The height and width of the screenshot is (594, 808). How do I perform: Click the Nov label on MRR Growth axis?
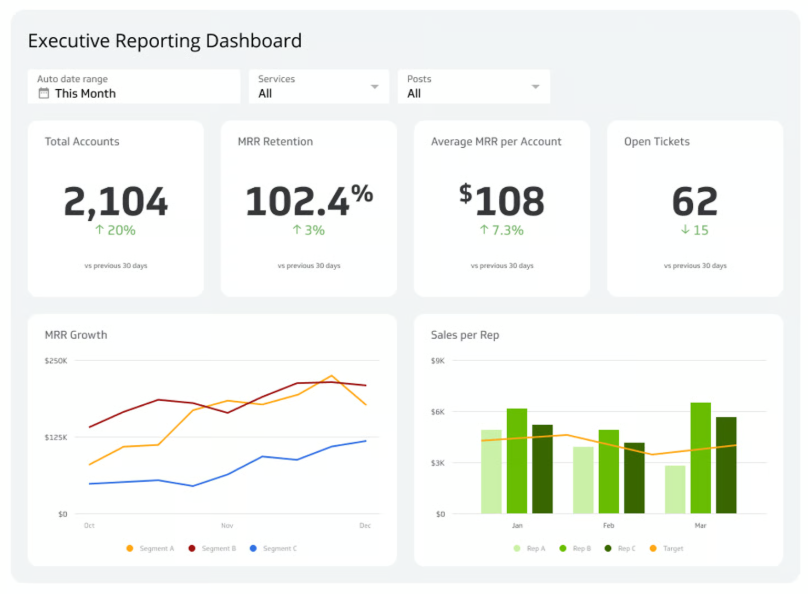(227, 525)
